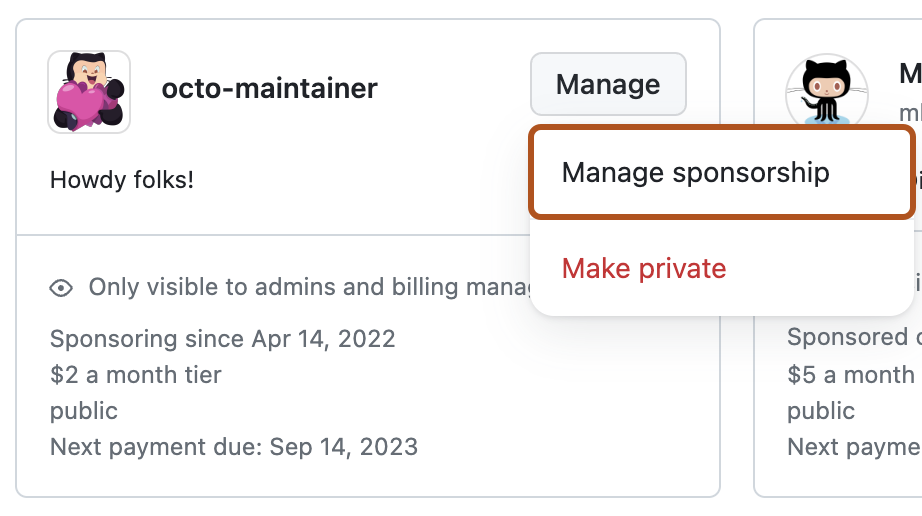This screenshot has width=922, height=516.
Task: Click the octo-maintainer heart avatar
Action: pos(88,92)
